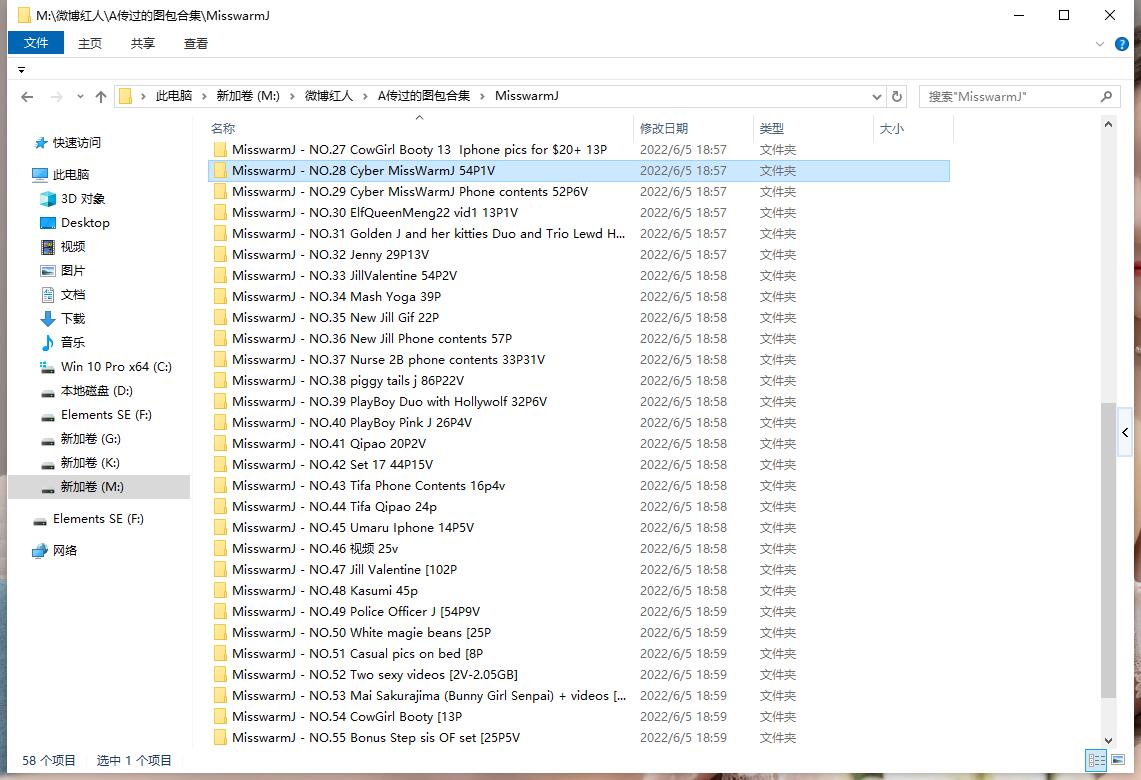Image resolution: width=1141 pixels, height=780 pixels.
Task: Open the Quick Access Toolbar customize dropdown
Action: pyautogui.click(x=21, y=70)
